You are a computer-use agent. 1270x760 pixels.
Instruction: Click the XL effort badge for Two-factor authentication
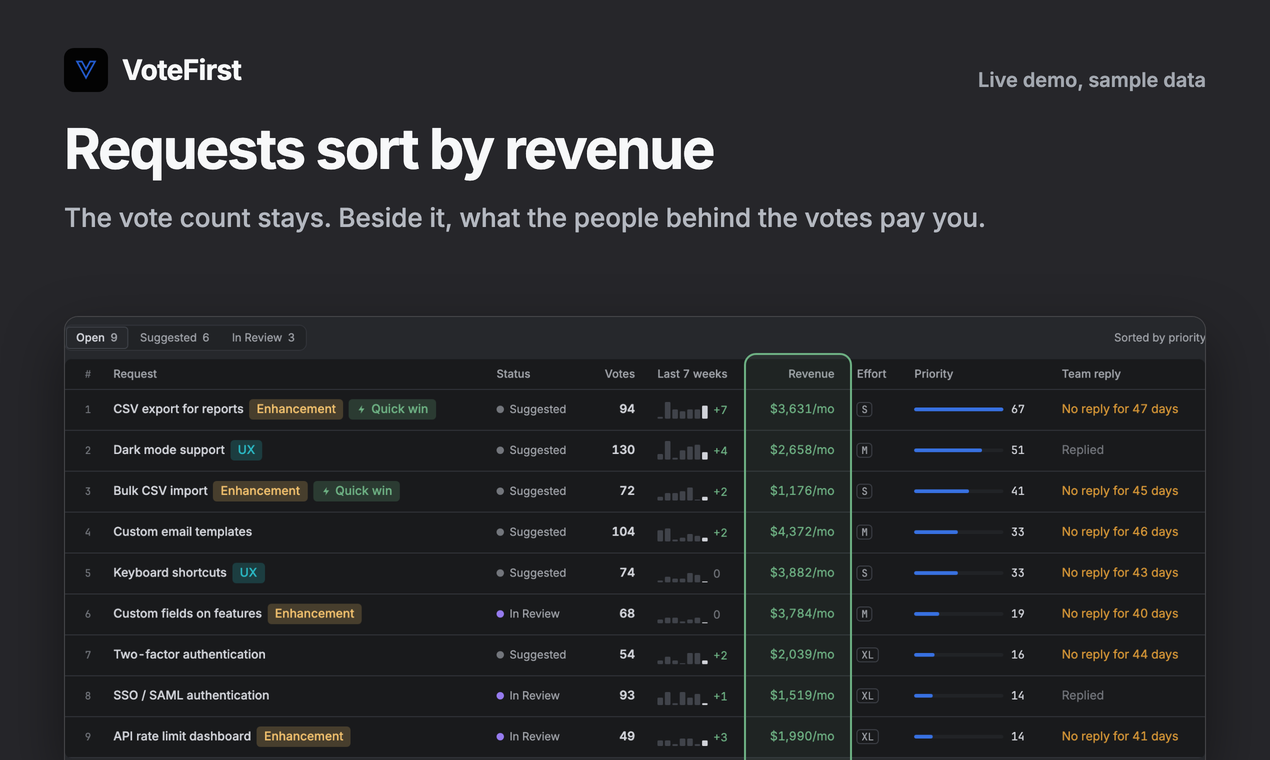pos(868,655)
